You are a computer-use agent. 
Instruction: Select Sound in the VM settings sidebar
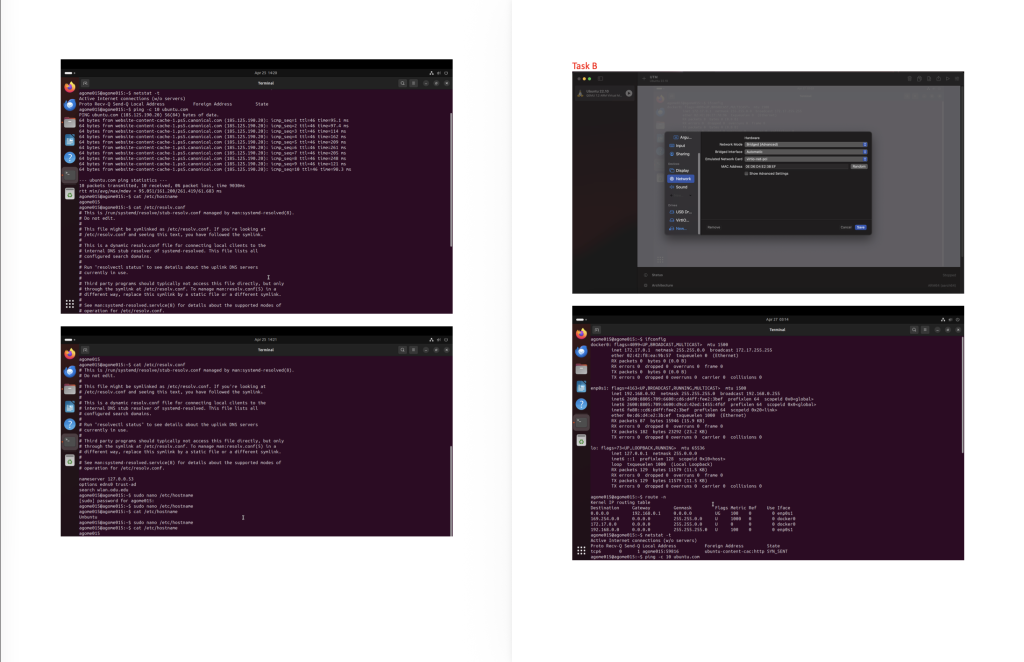(x=680, y=187)
